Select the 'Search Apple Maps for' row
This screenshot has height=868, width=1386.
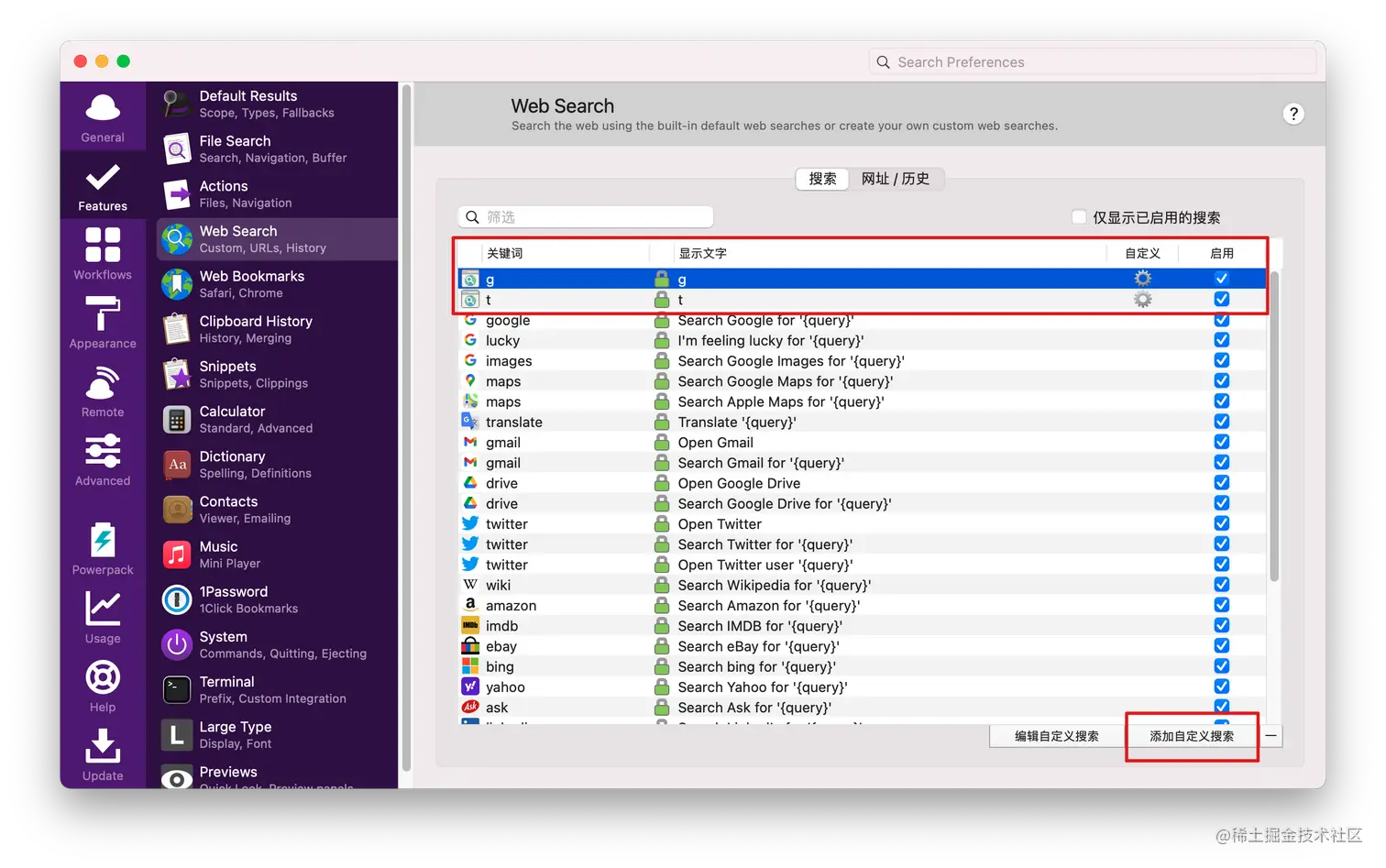click(x=862, y=401)
